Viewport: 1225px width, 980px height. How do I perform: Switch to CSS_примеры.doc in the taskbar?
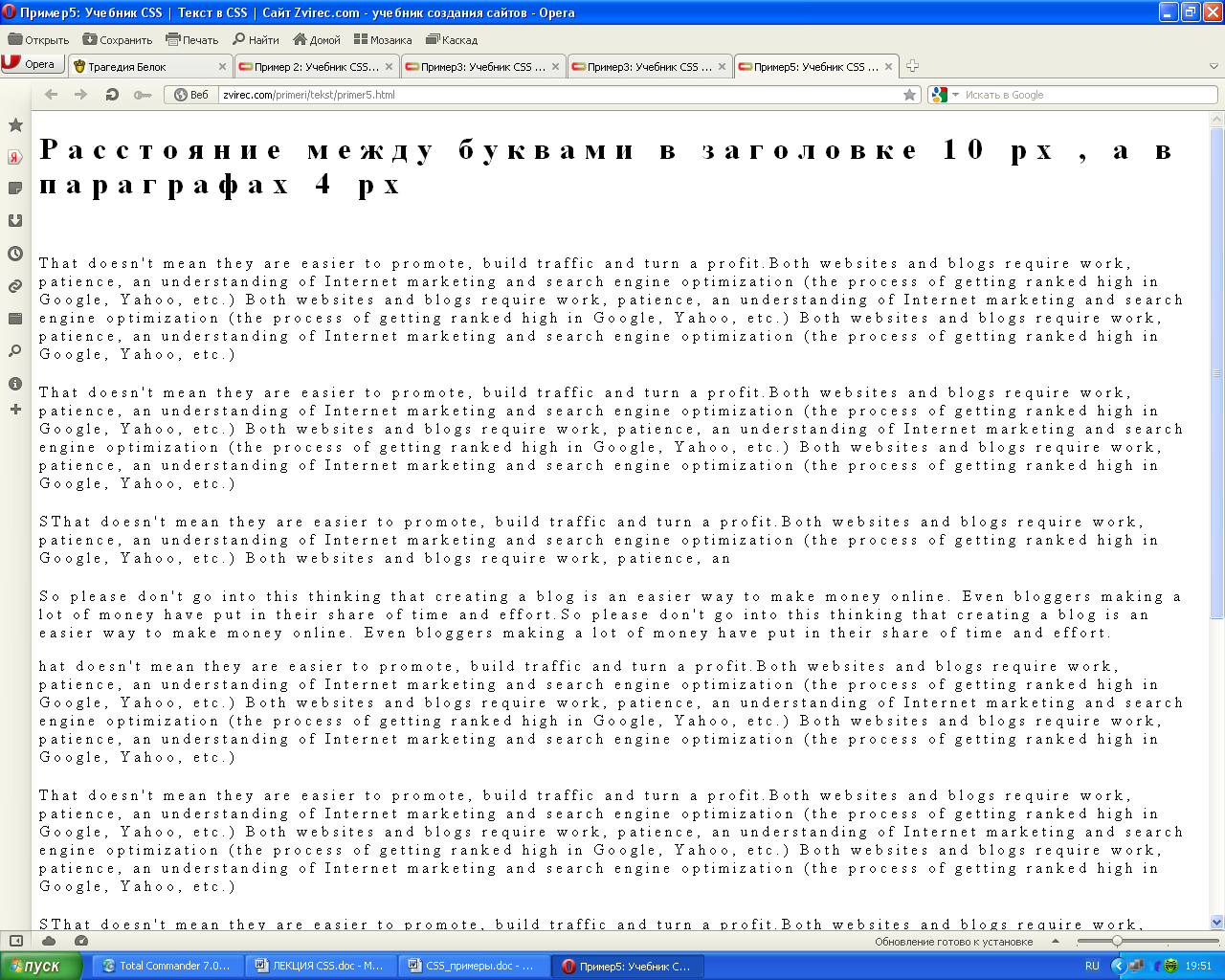[475, 967]
